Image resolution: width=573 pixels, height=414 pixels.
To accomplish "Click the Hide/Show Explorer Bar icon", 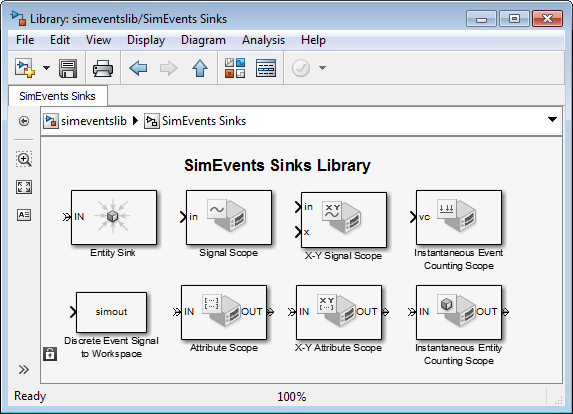I will pos(24,121).
